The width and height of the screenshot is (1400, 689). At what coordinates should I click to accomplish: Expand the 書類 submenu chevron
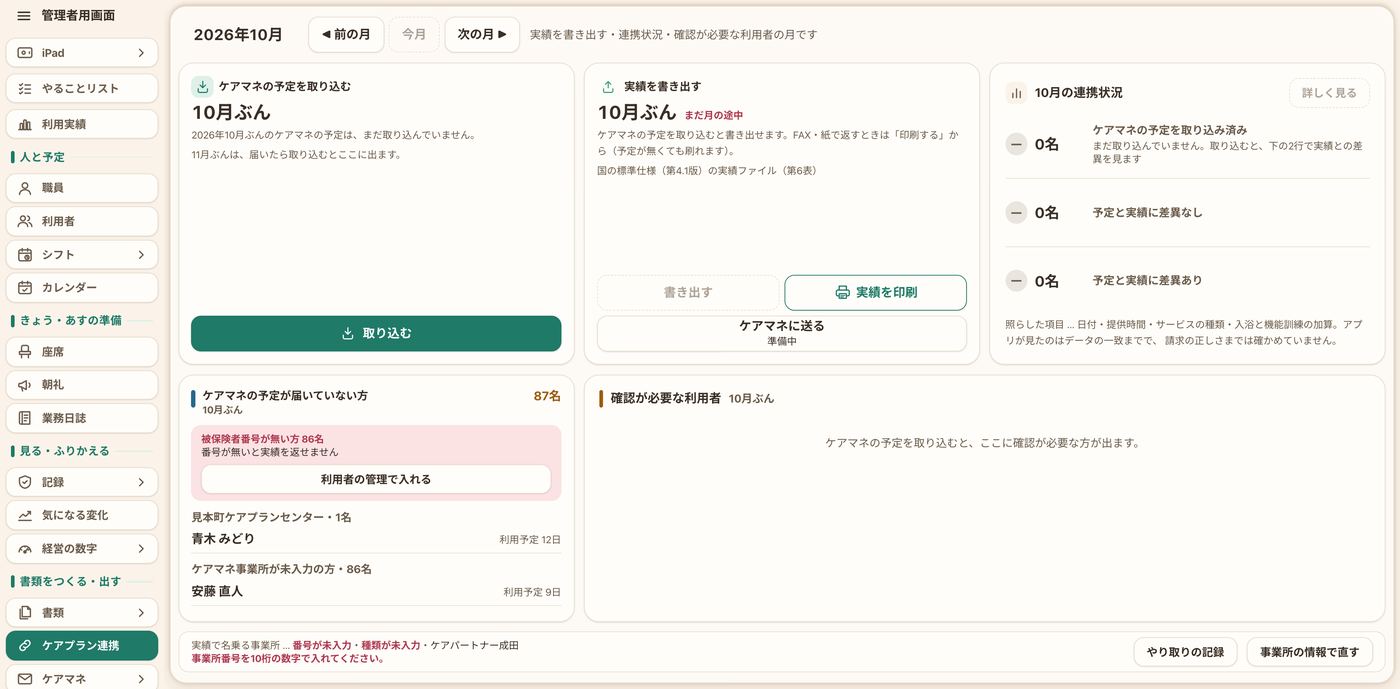point(141,612)
